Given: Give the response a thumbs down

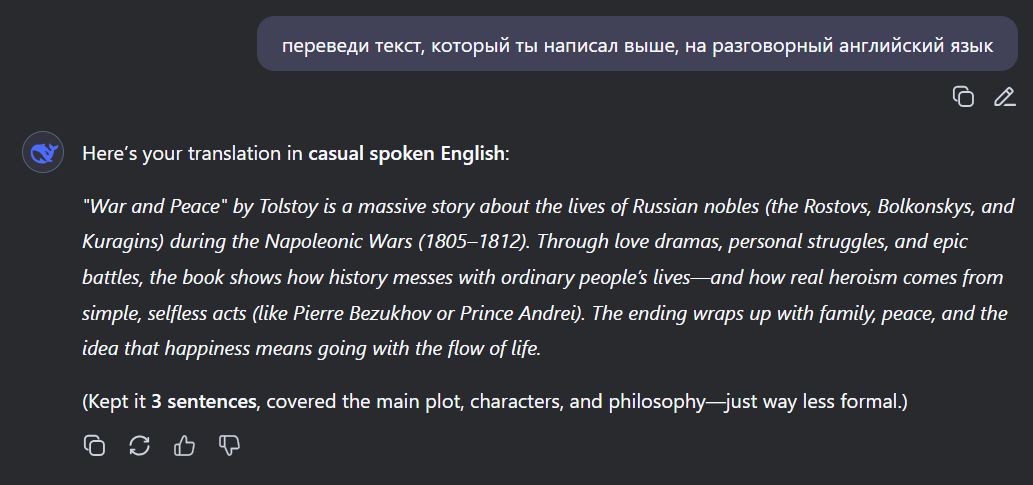Looking at the screenshot, I should coord(229,446).
